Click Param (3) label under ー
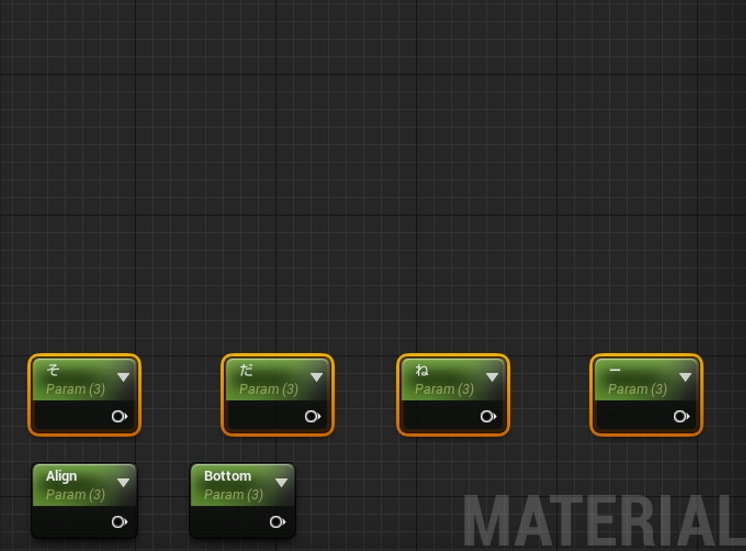The width and height of the screenshot is (746, 551). pyautogui.click(x=637, y=389)
